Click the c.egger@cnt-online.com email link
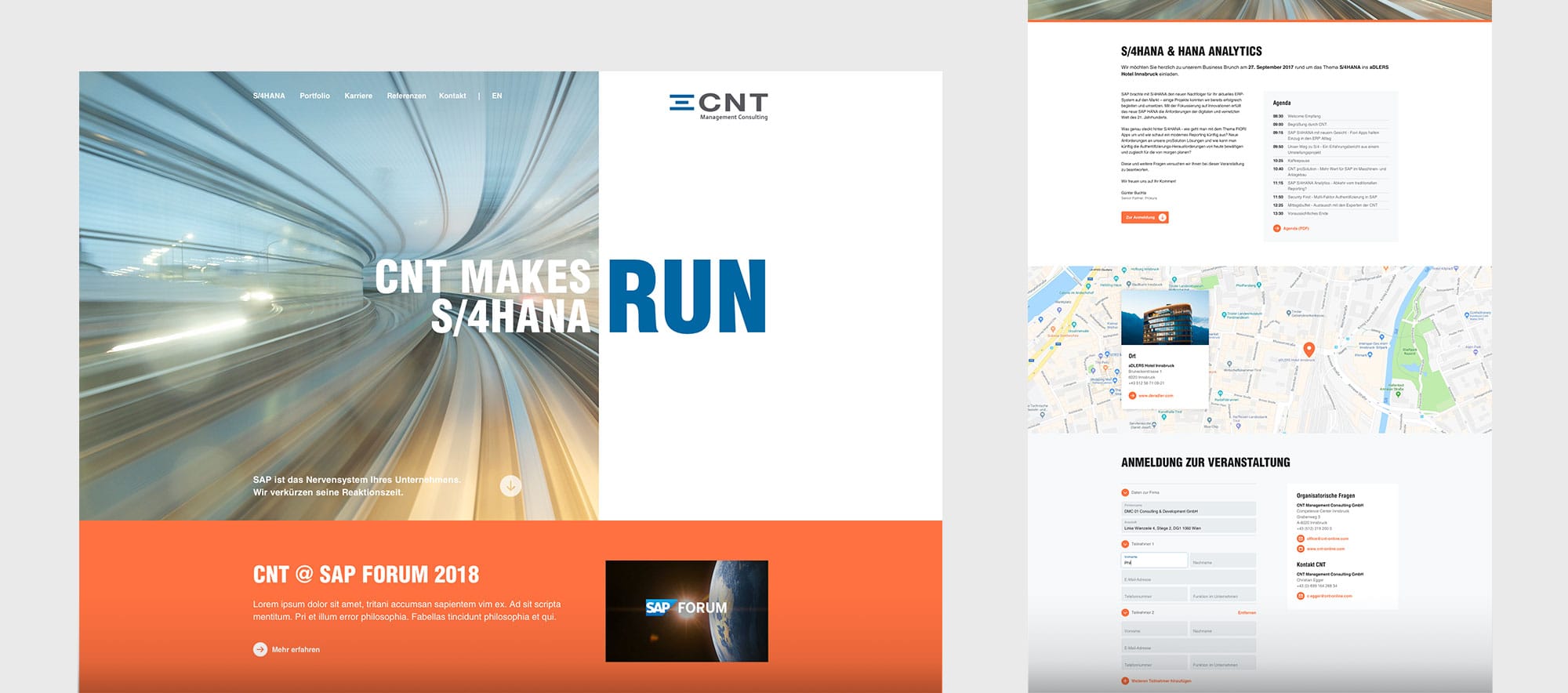 click(x=1329, y=596)
